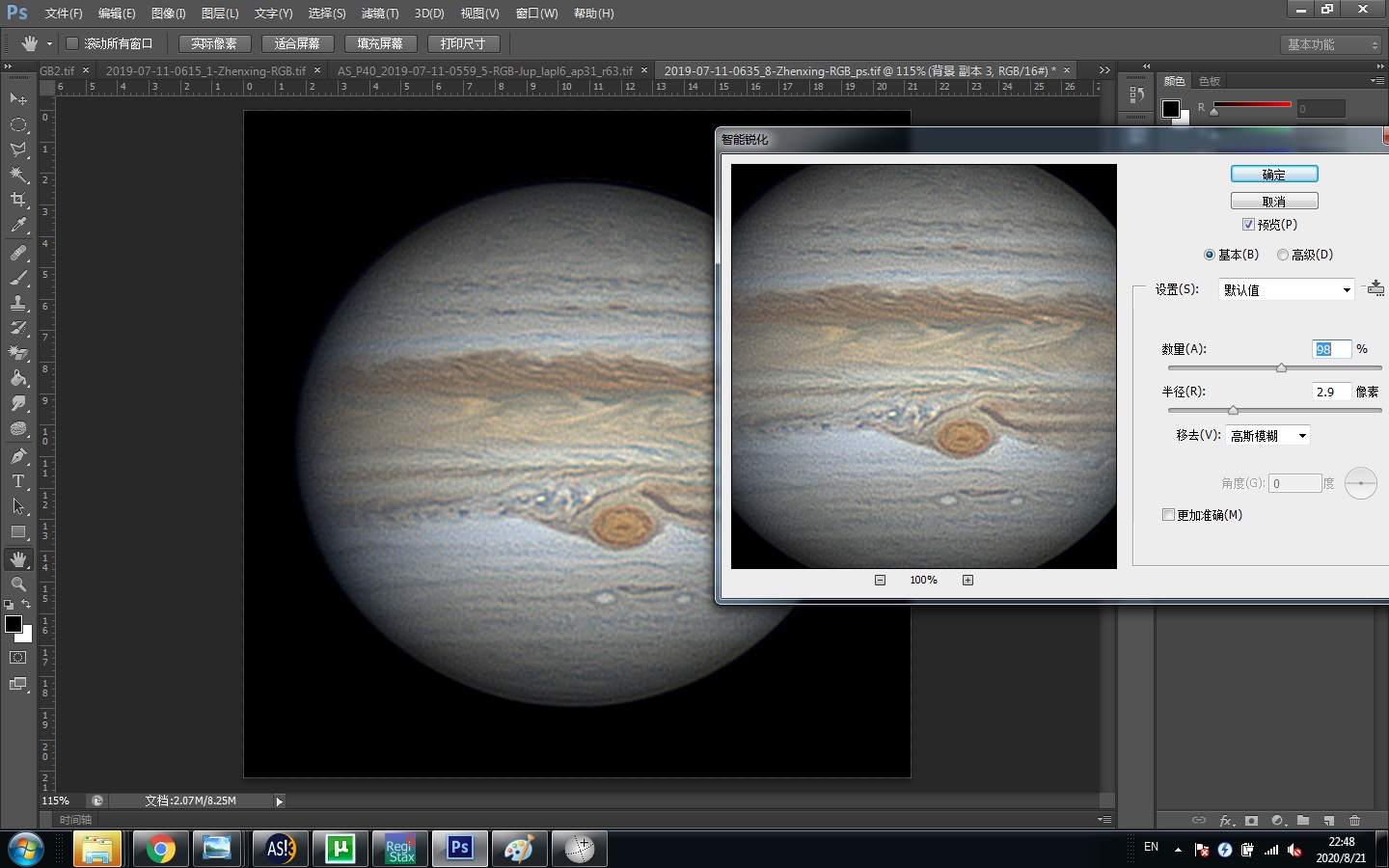Image resolution: width=1389 pixels, height=868 pixels.
Task: Select the Healing Brush tool
Action: [x=18, y=253]
